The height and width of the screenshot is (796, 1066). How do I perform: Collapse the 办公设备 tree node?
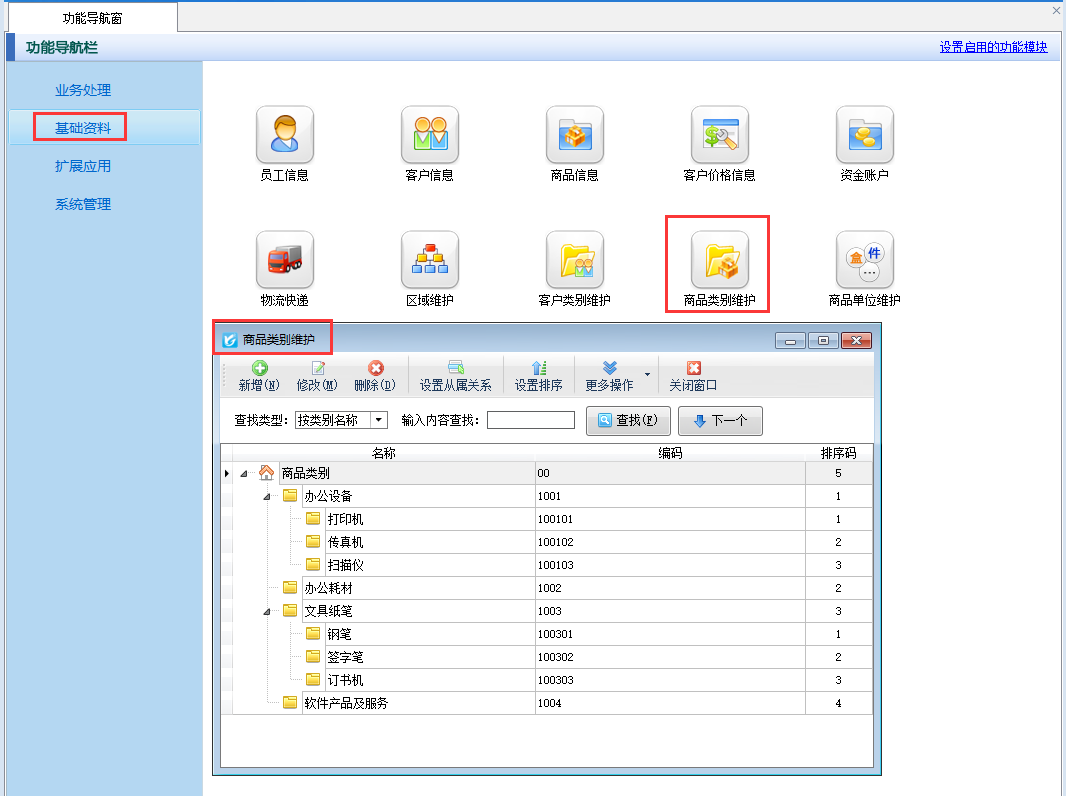[x=266, y=497]
